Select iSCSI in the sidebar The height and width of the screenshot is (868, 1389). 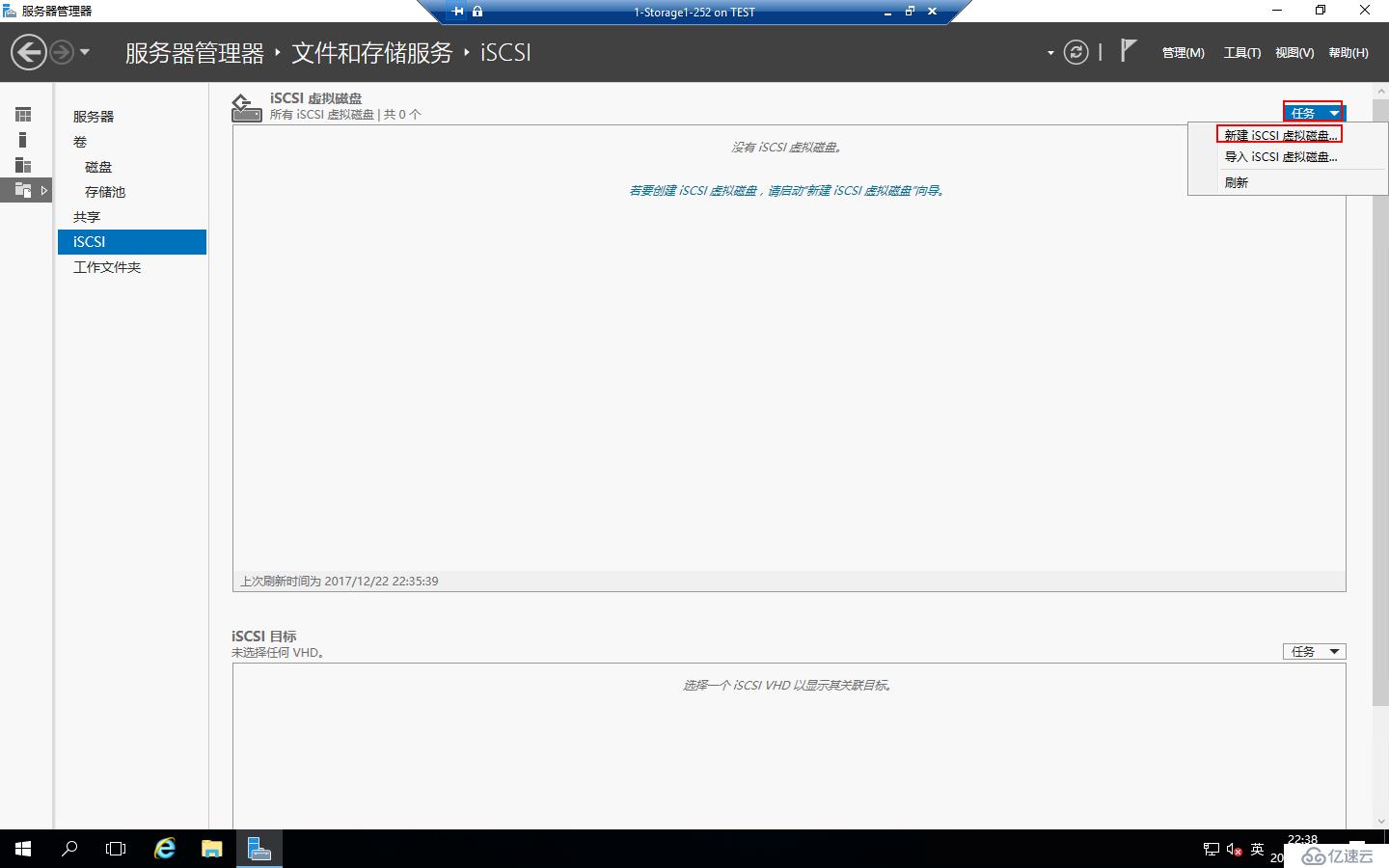point(132,242)
